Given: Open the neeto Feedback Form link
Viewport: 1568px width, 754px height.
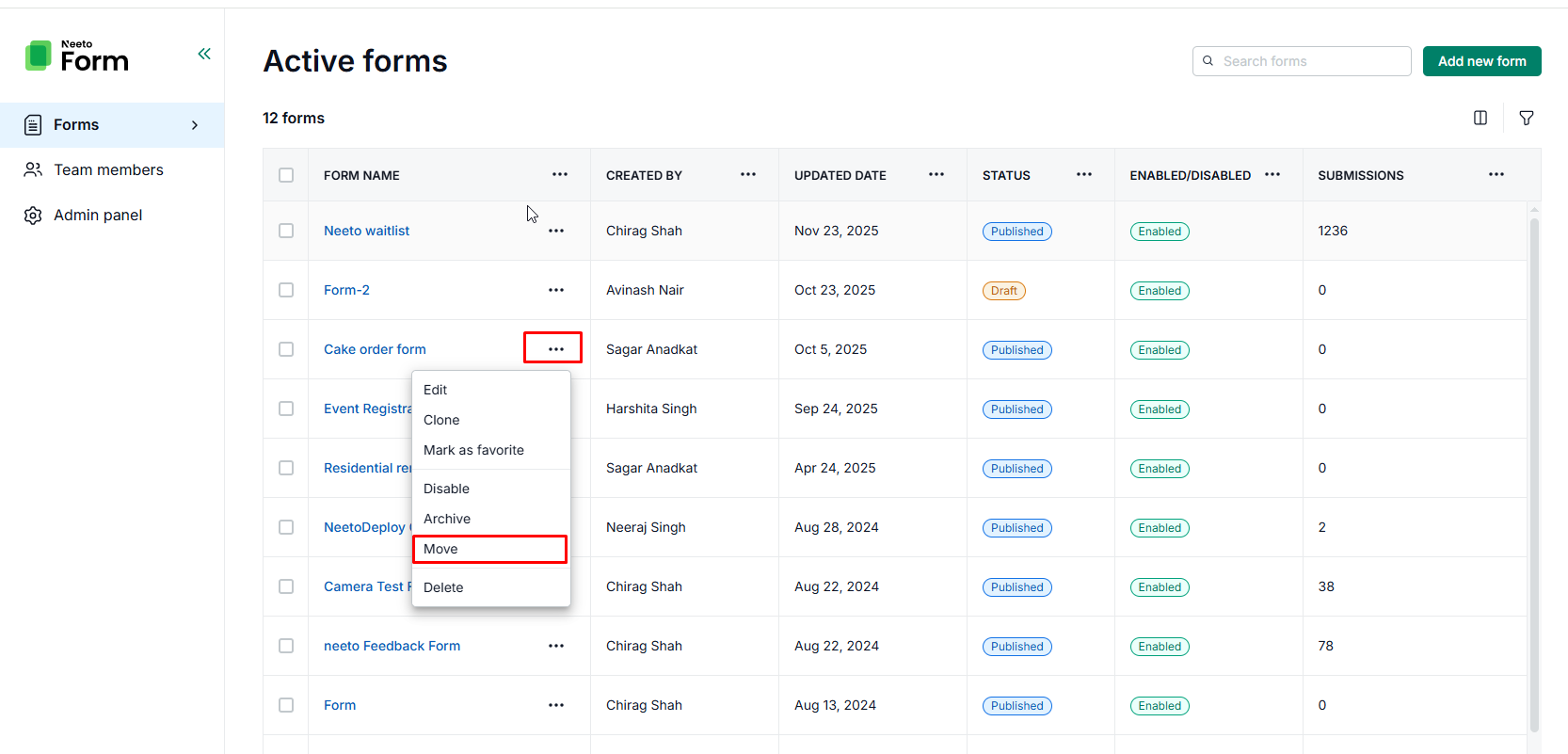Looking at the screenshot, I should 392,646.
